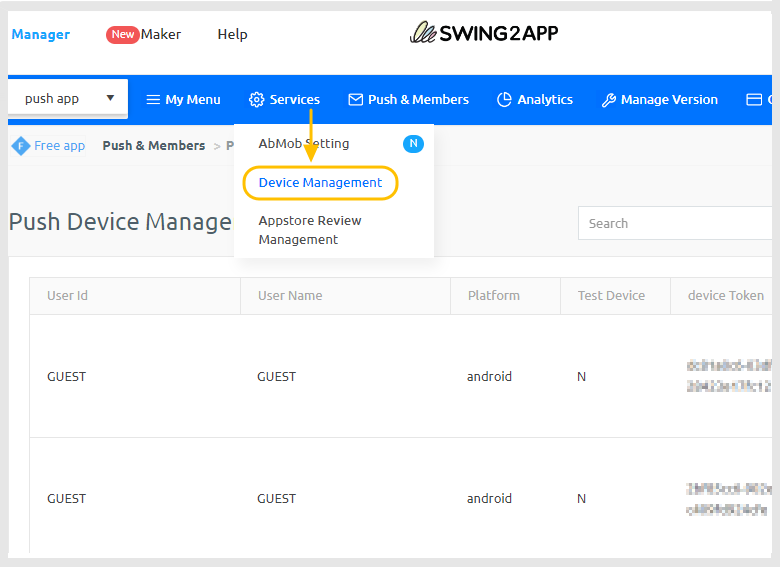Open the Help menu
Image resolution: width=780 pixels, height=567 pixels.
click(232, 34)
